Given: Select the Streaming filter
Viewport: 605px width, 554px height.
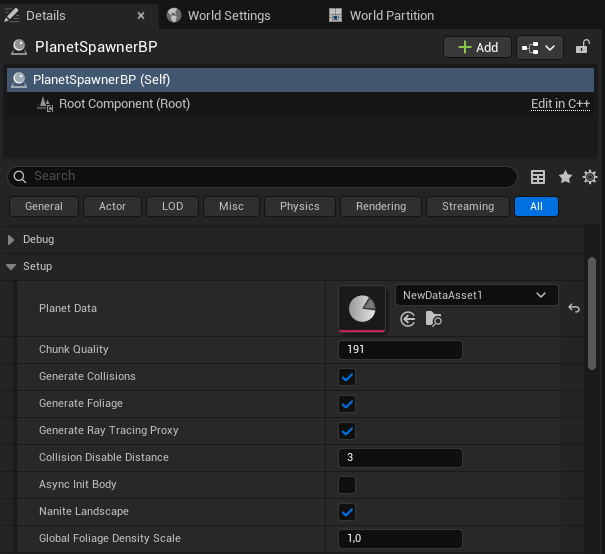Looking at the screenshot, I should pyautogui.click(x=468, y=206).
